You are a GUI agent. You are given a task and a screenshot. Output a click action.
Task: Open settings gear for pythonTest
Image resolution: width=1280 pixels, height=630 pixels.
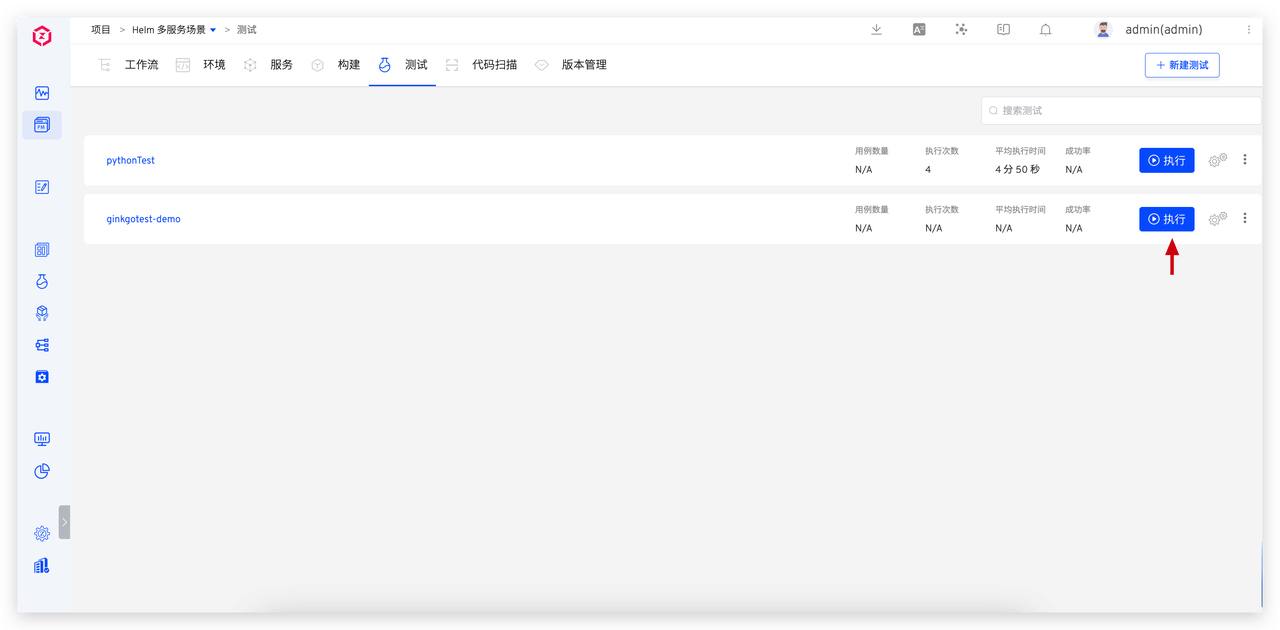point(1217,160)
